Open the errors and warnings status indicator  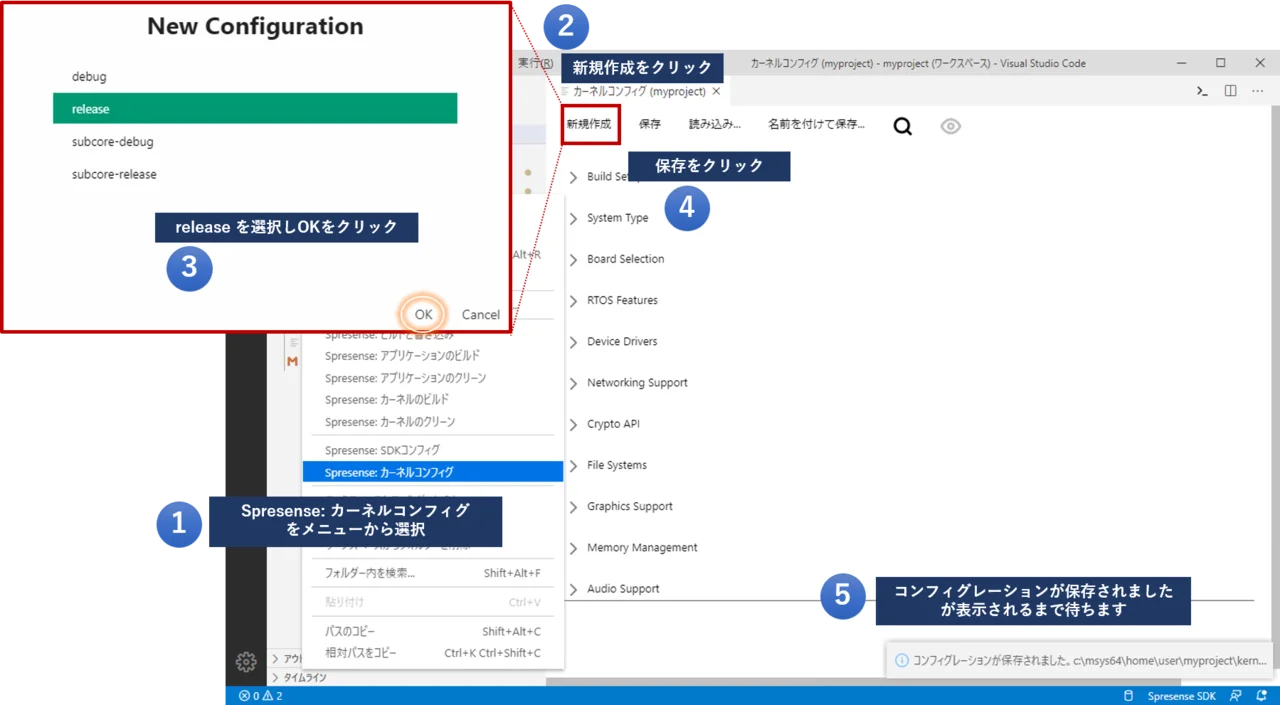(x=261, y=696)
